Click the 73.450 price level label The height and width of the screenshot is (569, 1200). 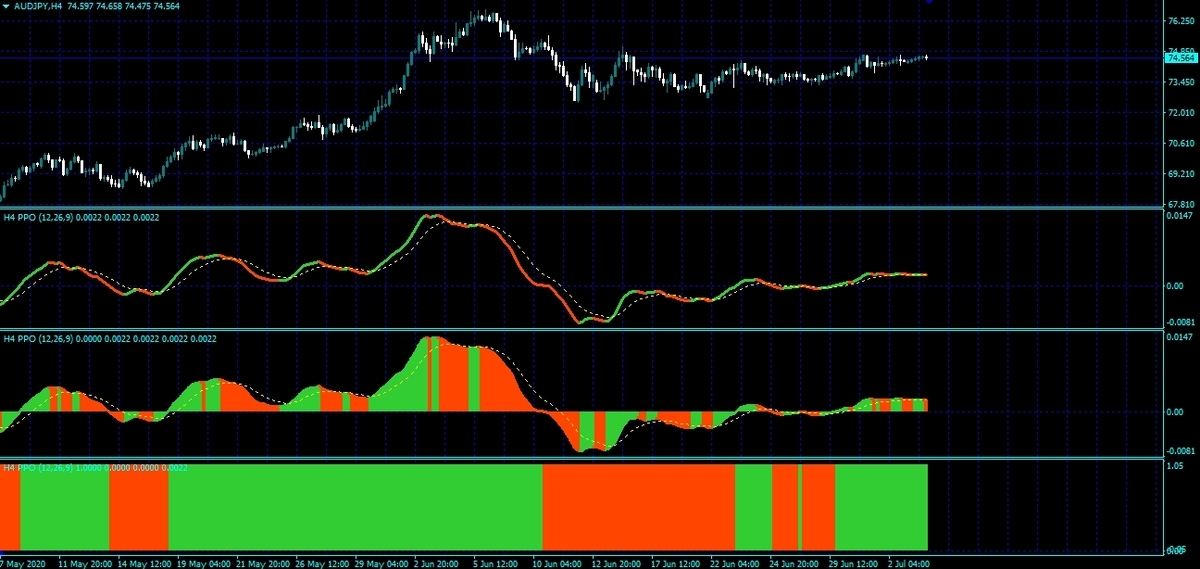click(1181, 82)
